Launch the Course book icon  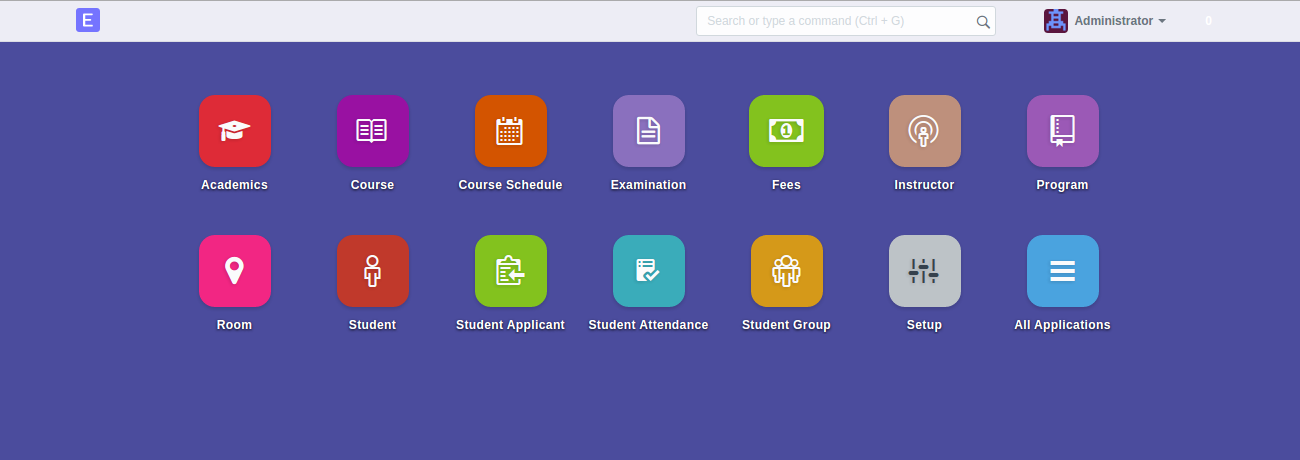tap(372, 131)
